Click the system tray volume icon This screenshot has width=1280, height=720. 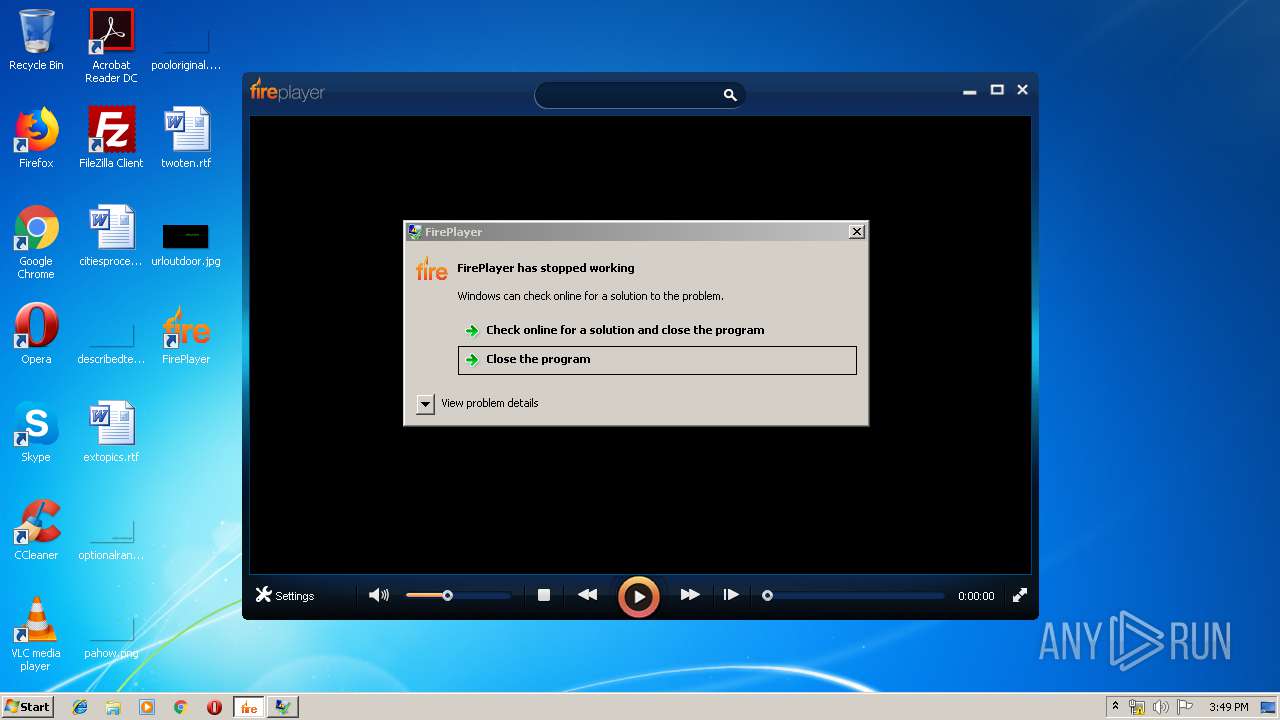click(1161, 707)
